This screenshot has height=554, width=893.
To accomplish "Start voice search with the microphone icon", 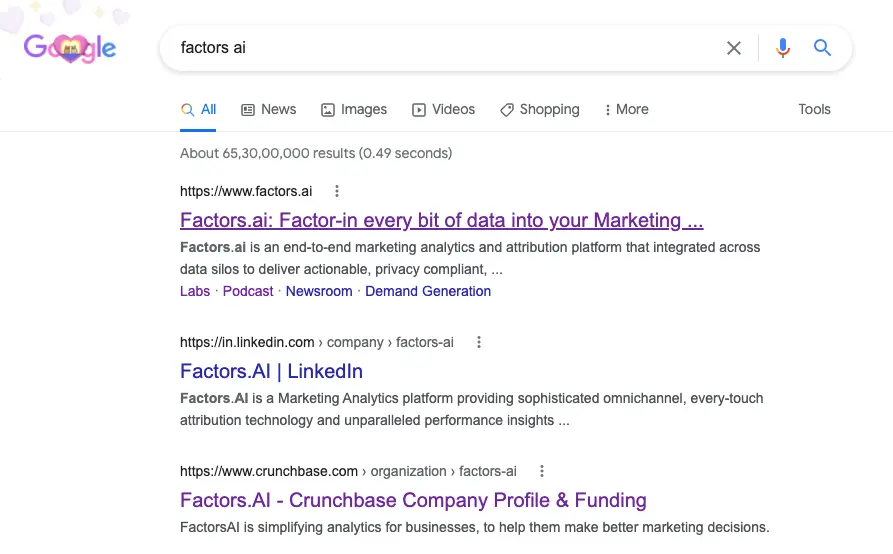I will [x=783, y=48].
